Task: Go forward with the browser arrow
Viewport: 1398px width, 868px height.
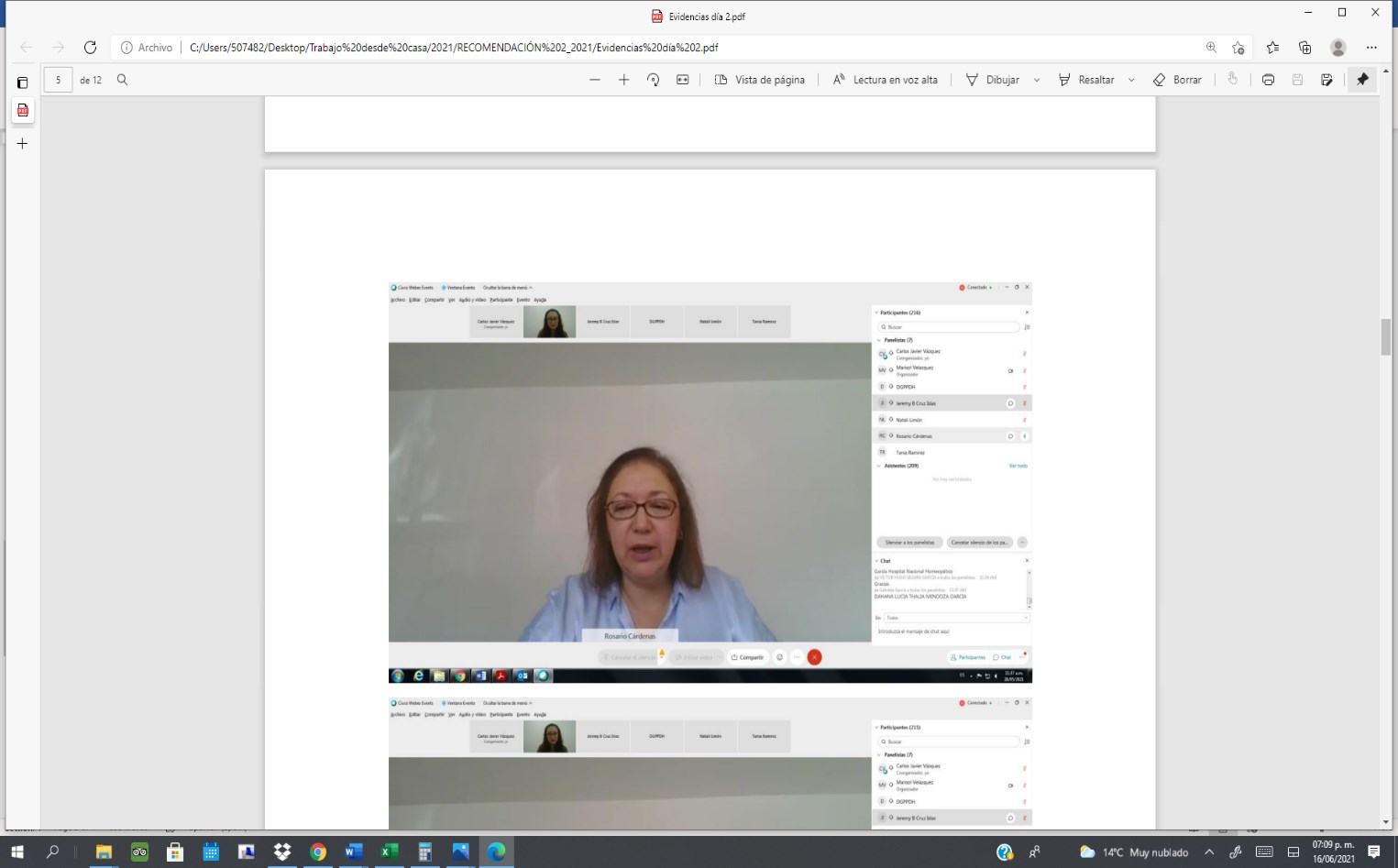Action: click(58, 47)
